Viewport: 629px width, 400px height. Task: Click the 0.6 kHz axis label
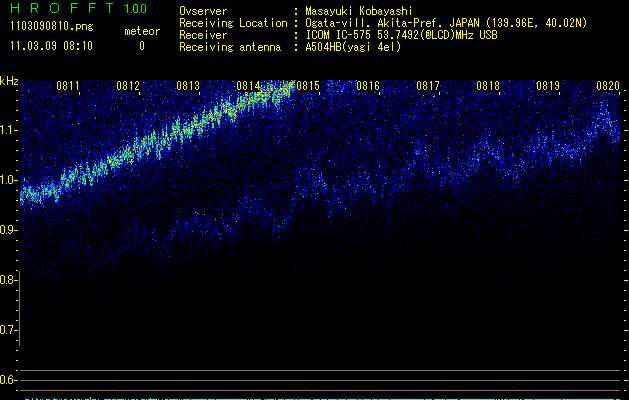click(x=9, y=380)
